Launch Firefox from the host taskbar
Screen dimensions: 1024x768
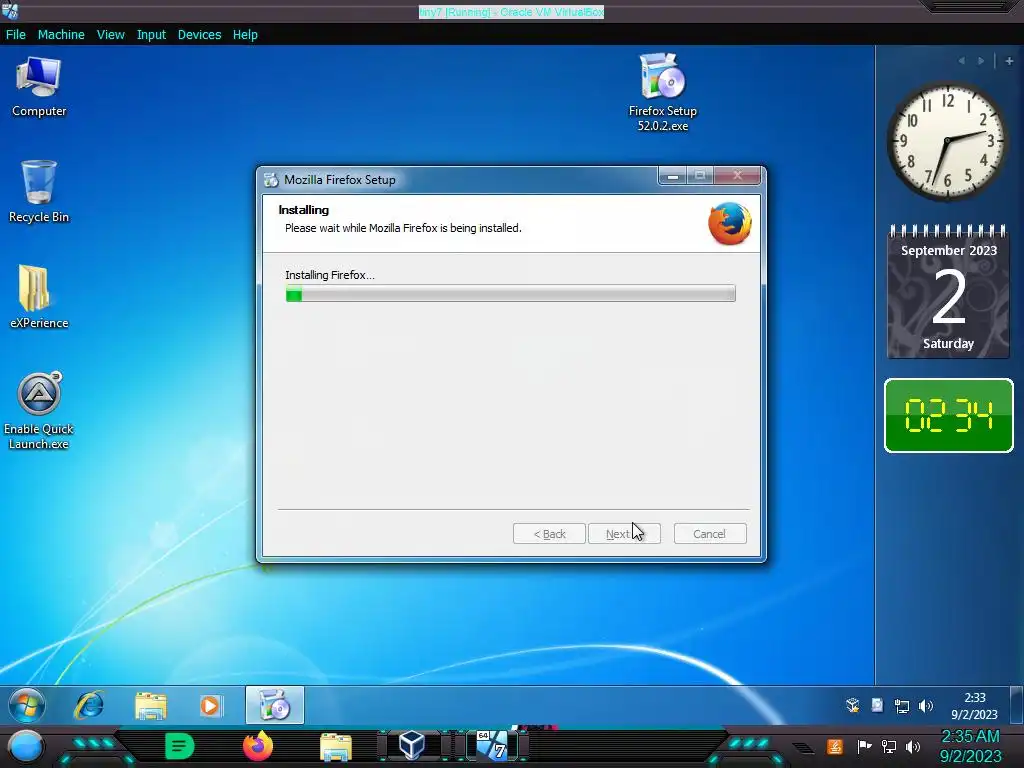258,746
